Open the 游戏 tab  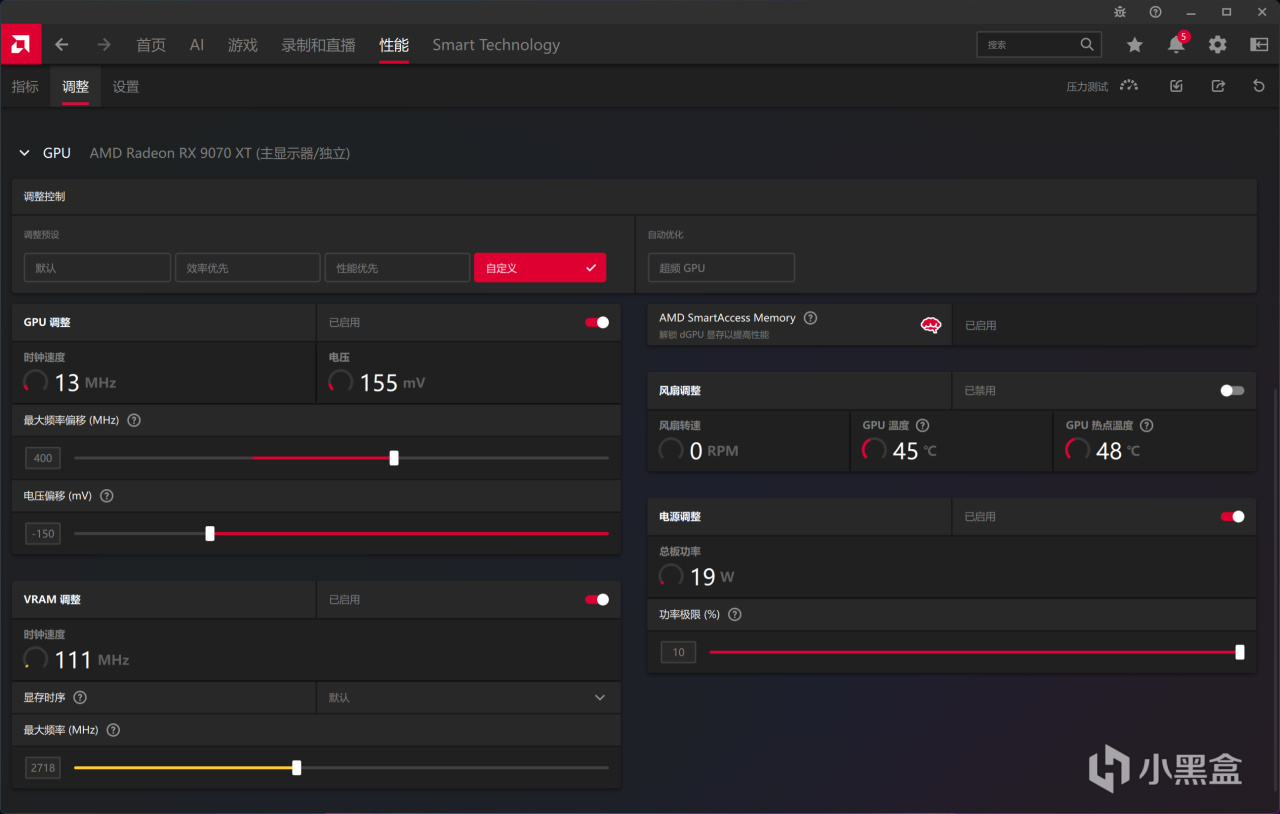tap(243, 45)
